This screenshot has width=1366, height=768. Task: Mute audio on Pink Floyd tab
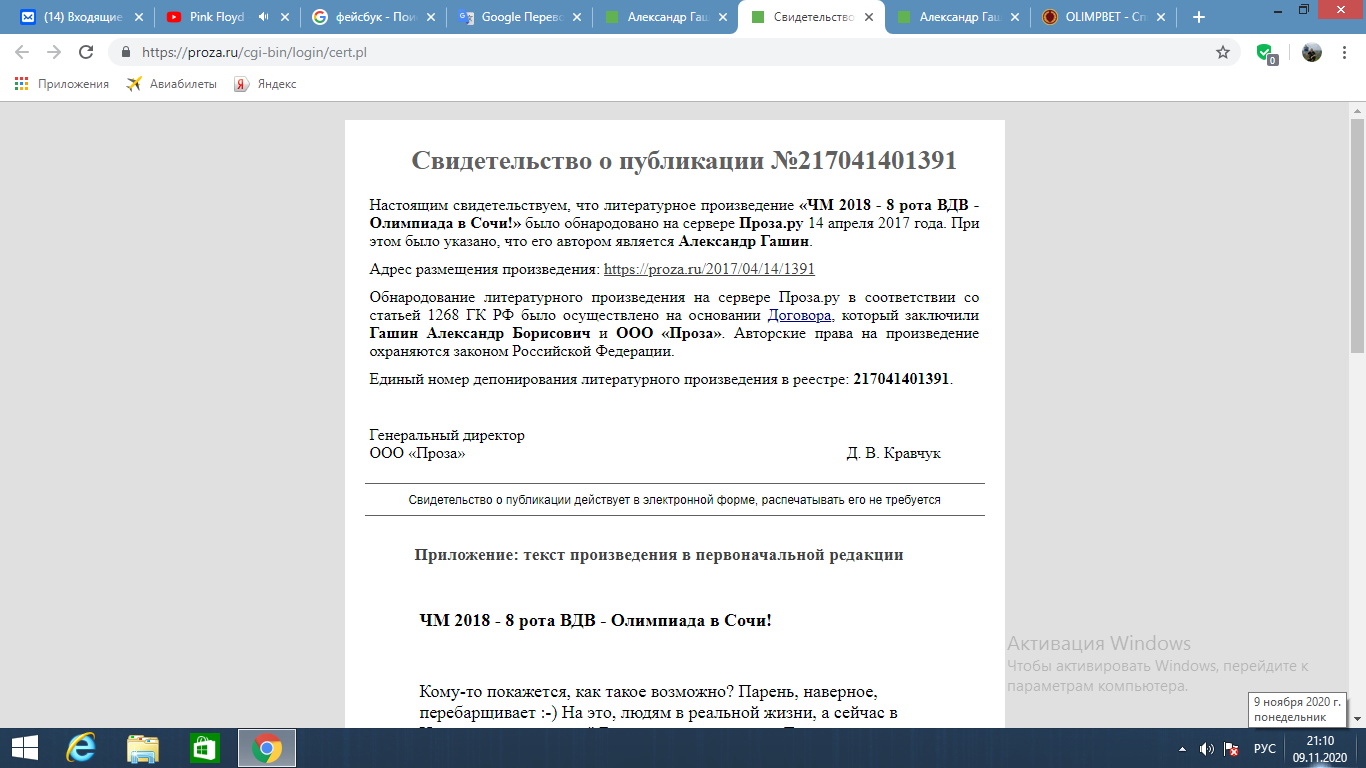(x=263, y=17)
